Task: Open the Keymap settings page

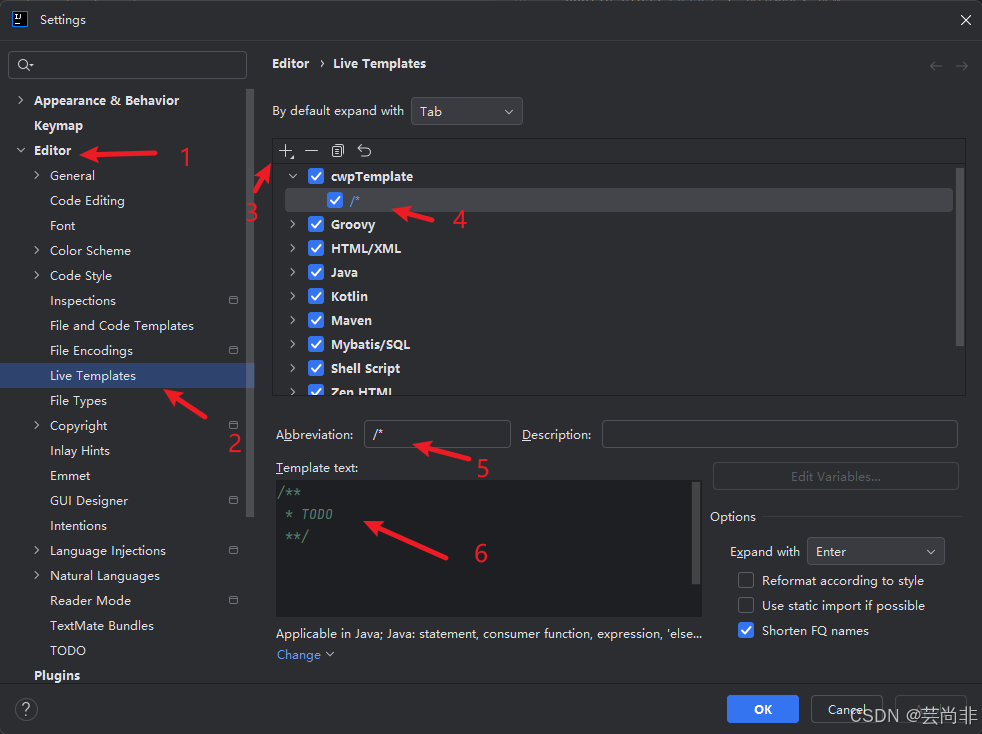Action: 58,126
